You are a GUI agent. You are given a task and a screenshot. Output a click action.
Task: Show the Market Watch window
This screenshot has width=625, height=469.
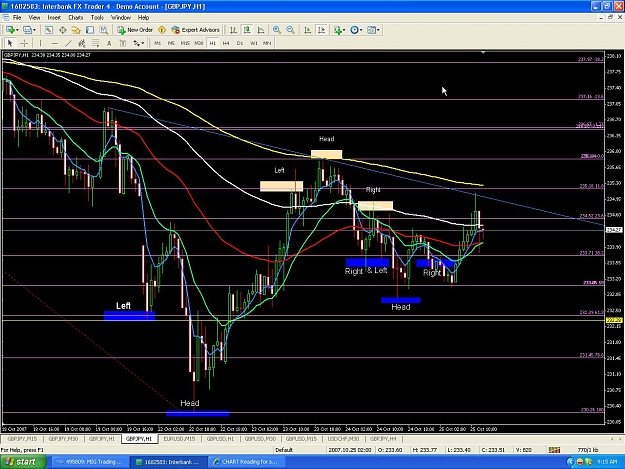pyautogui.click(x=49, y=30)
